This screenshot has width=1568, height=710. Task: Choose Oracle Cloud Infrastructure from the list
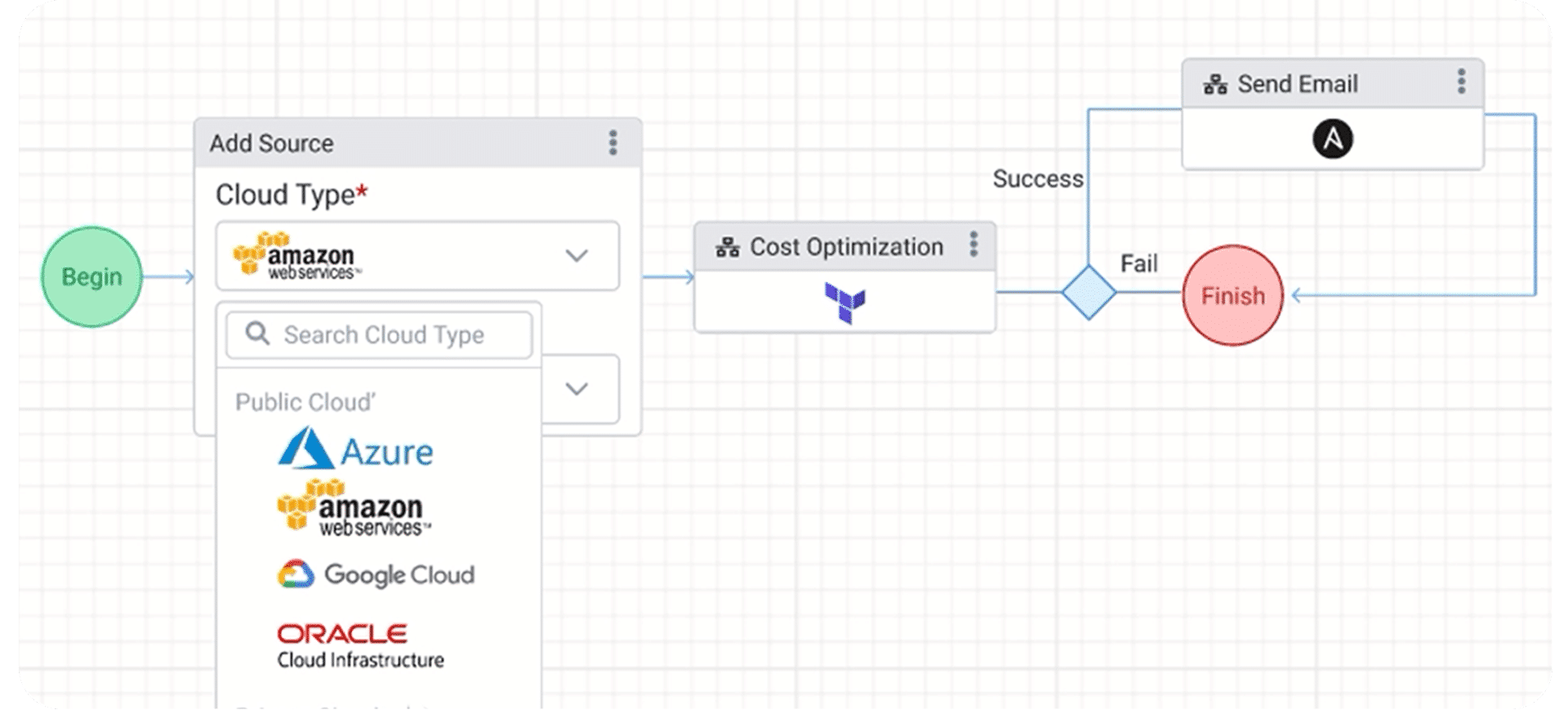360,646
